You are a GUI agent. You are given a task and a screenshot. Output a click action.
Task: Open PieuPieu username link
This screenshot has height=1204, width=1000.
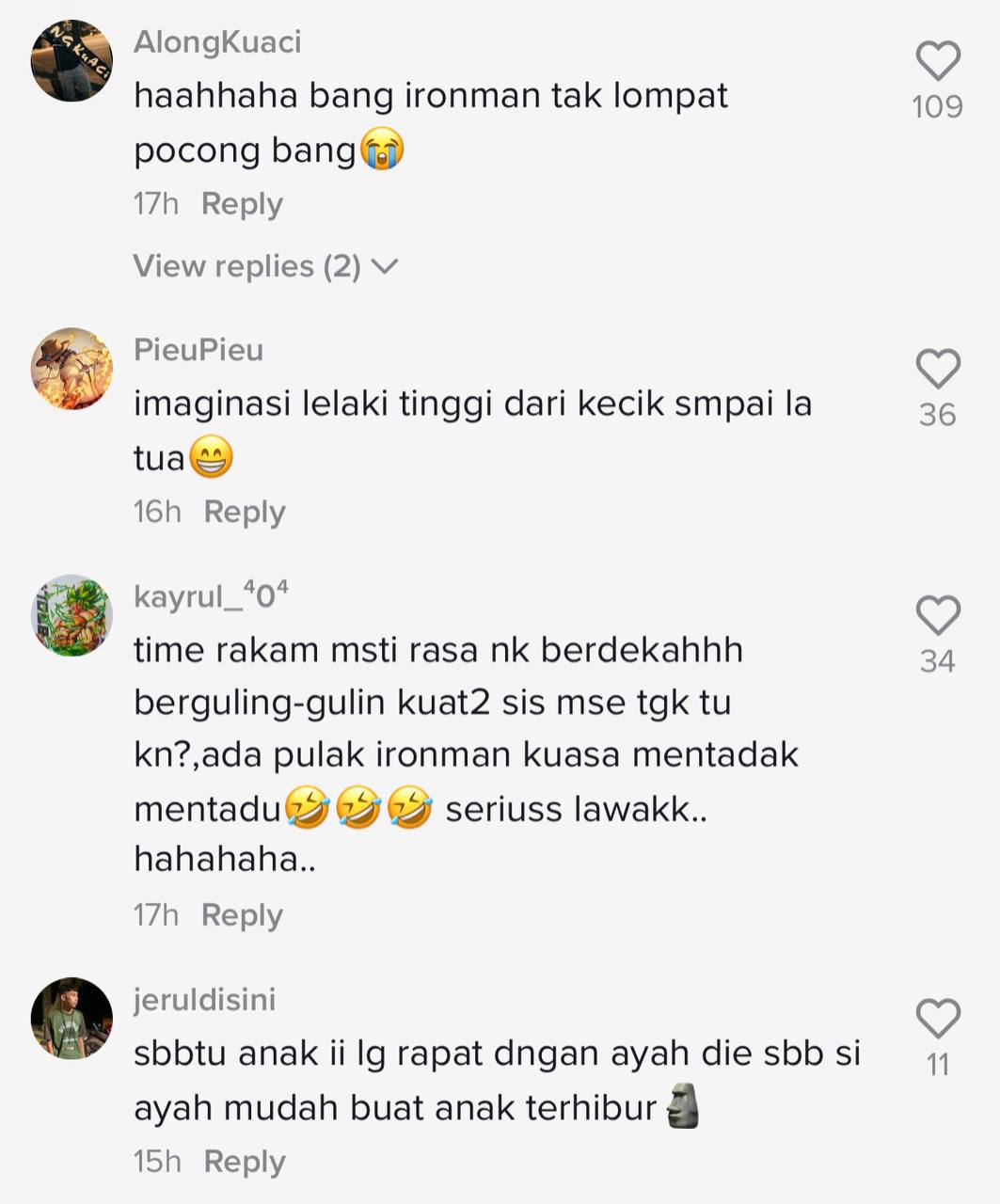198,350
